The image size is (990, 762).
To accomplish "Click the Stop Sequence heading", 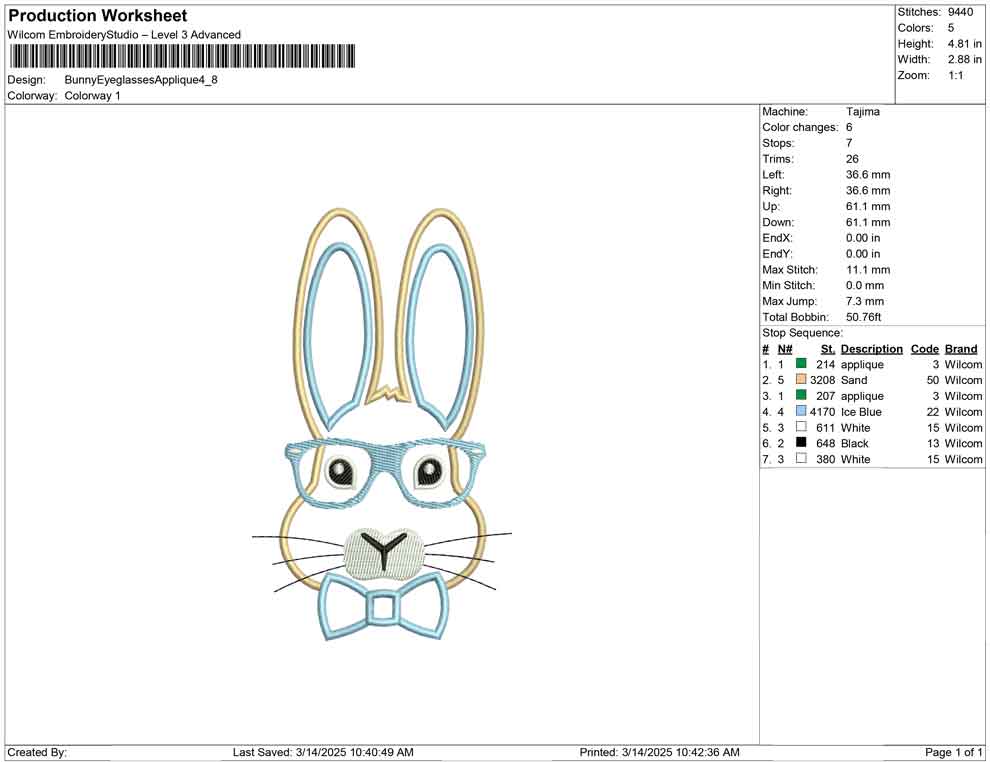I will coord(802,333).
